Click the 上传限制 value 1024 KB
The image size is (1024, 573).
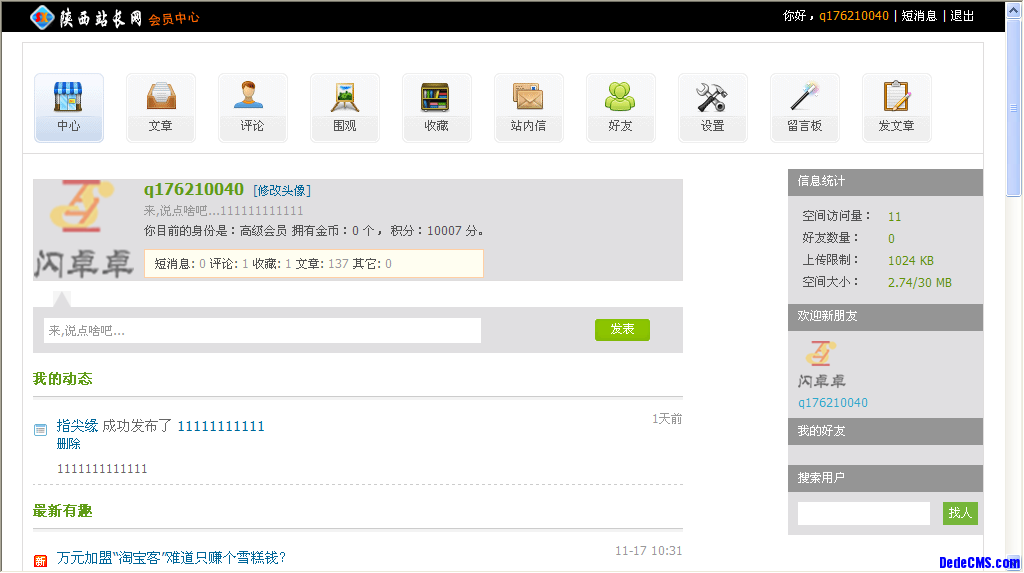(910, 261)
